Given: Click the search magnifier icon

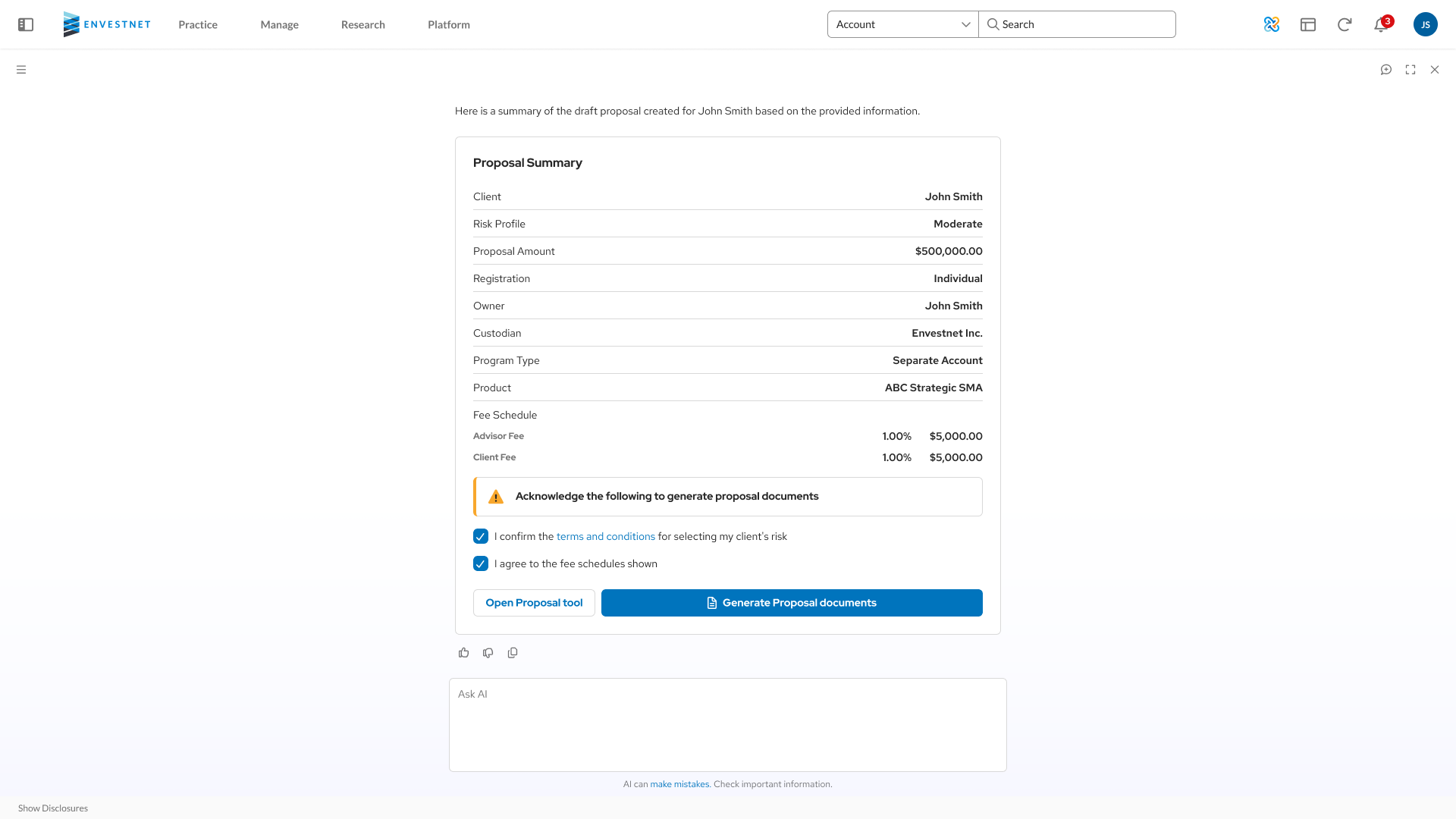Looking at the screenshot, I should coord(993,24).
